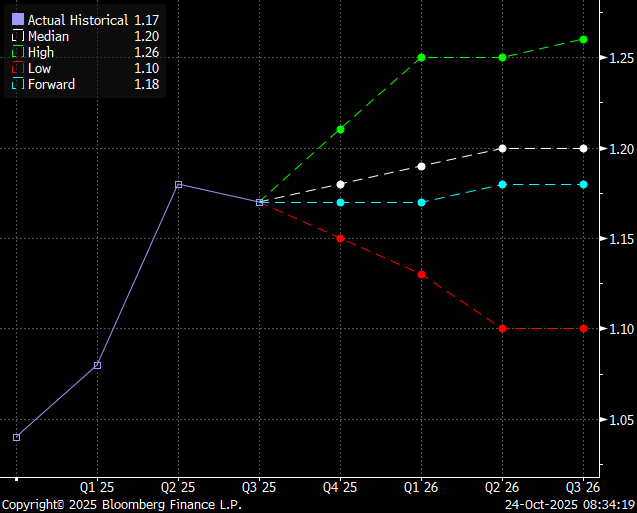Click the Actual Historical legend color swatch
Viewport: 637px width, 513px height.
(16, 20)
